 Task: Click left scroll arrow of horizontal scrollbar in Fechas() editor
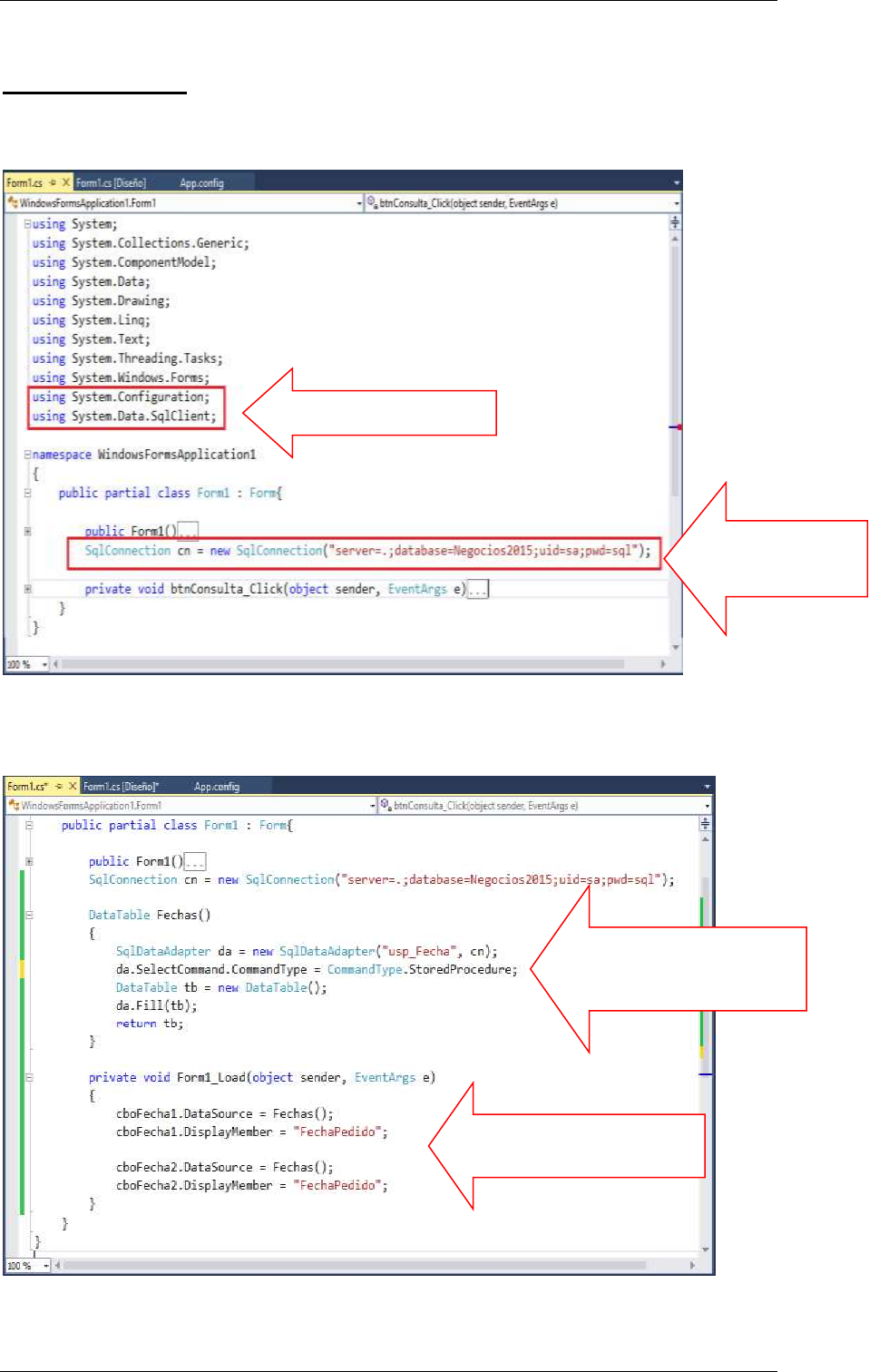[57, 1265]
